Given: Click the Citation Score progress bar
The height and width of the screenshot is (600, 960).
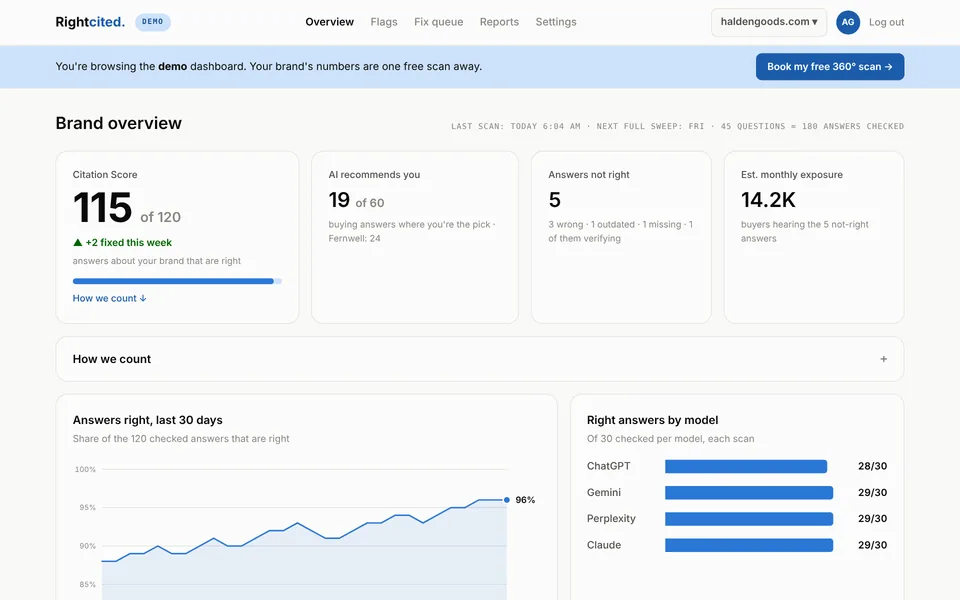Looking at the screenshot, I should pos(177,281).
